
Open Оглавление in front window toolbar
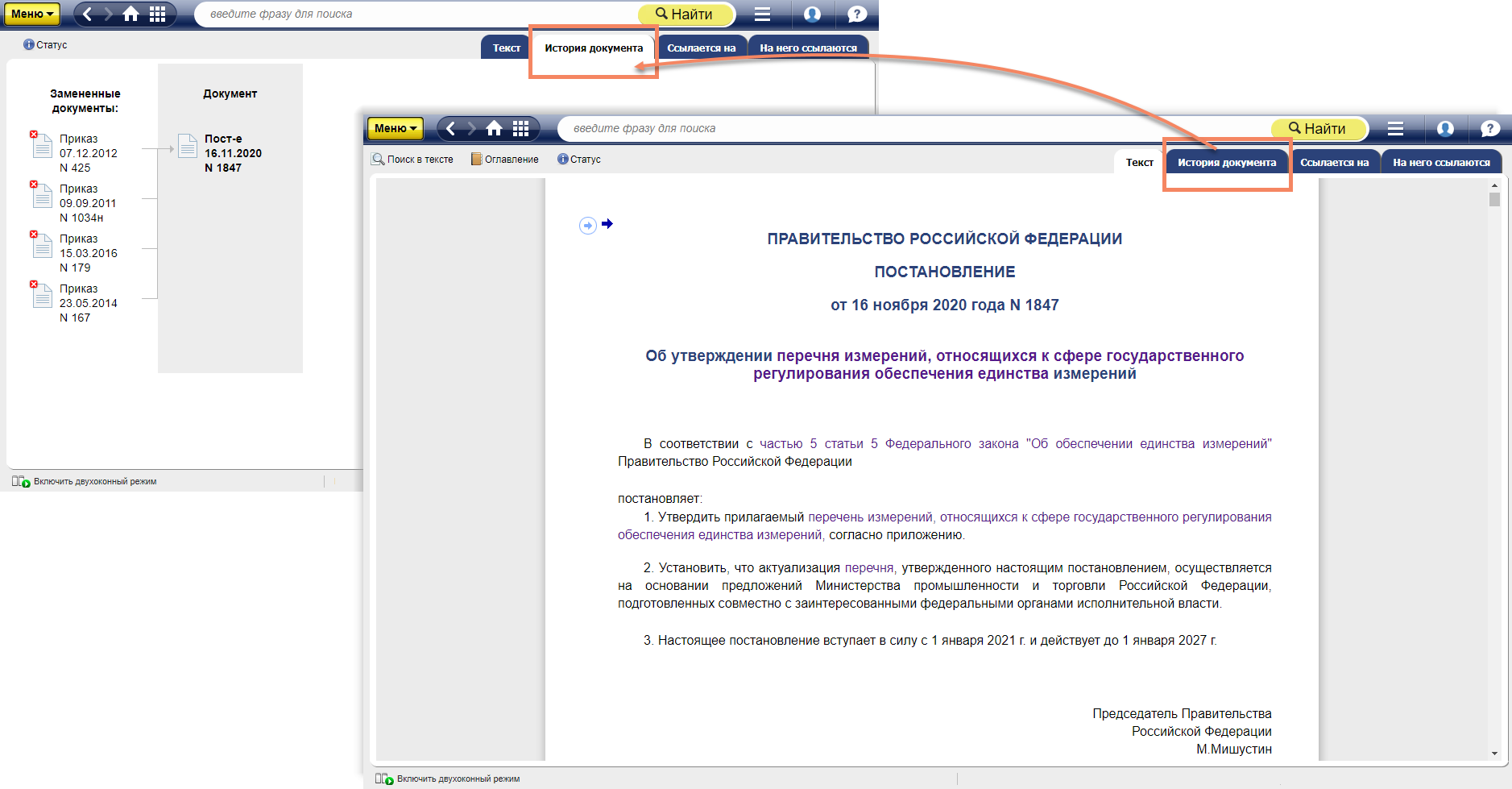tap(504, 159)
